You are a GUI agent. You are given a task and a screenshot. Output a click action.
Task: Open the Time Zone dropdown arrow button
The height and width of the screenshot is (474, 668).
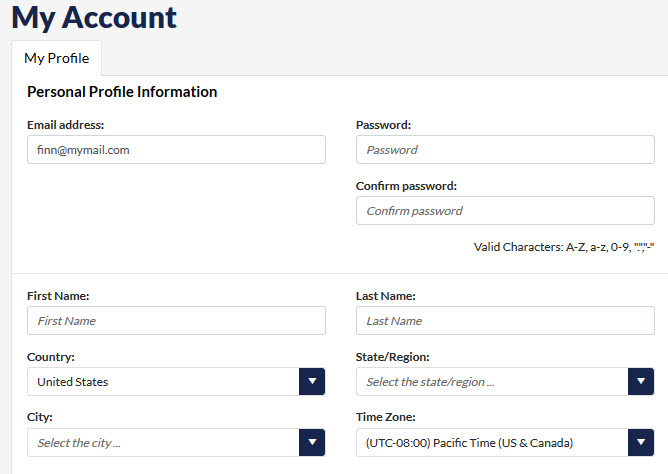[x=640, y=442]
